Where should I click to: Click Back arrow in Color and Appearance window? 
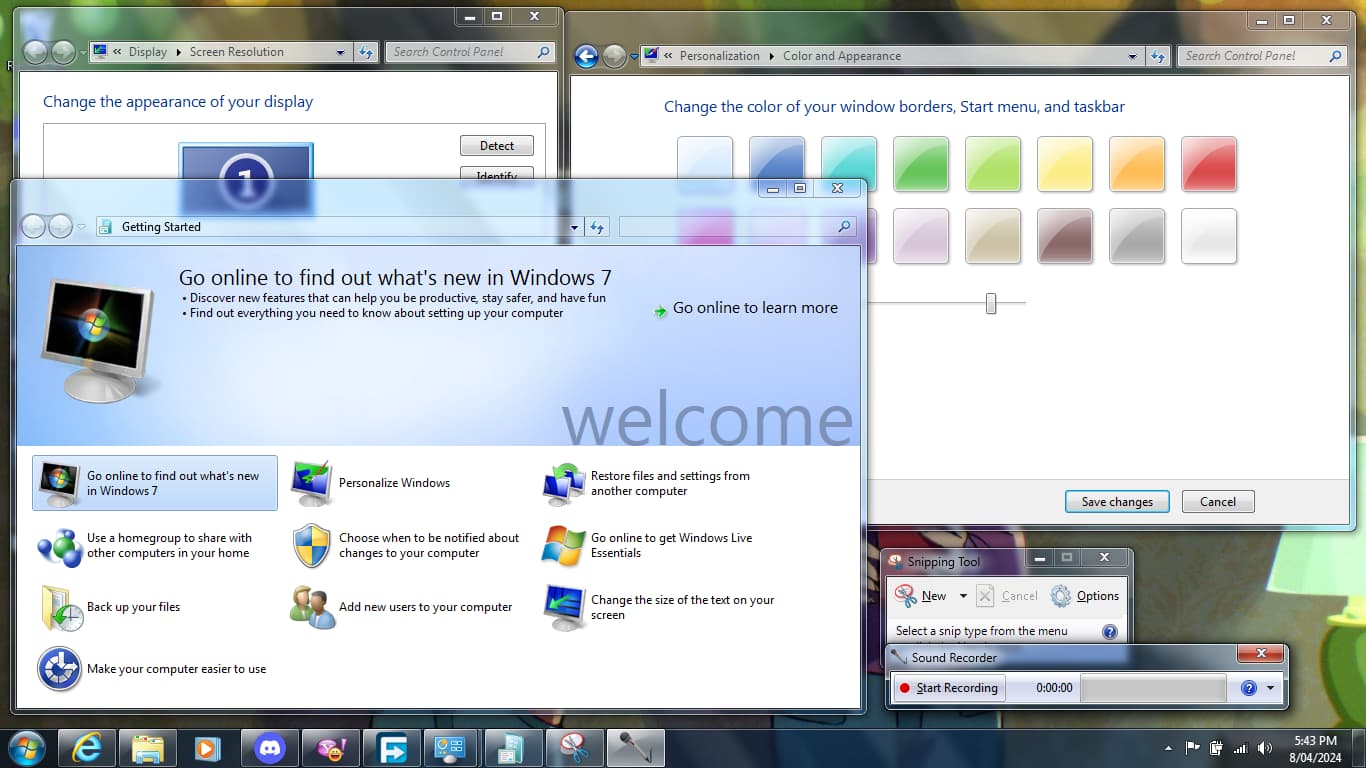(x=586, y=56)
